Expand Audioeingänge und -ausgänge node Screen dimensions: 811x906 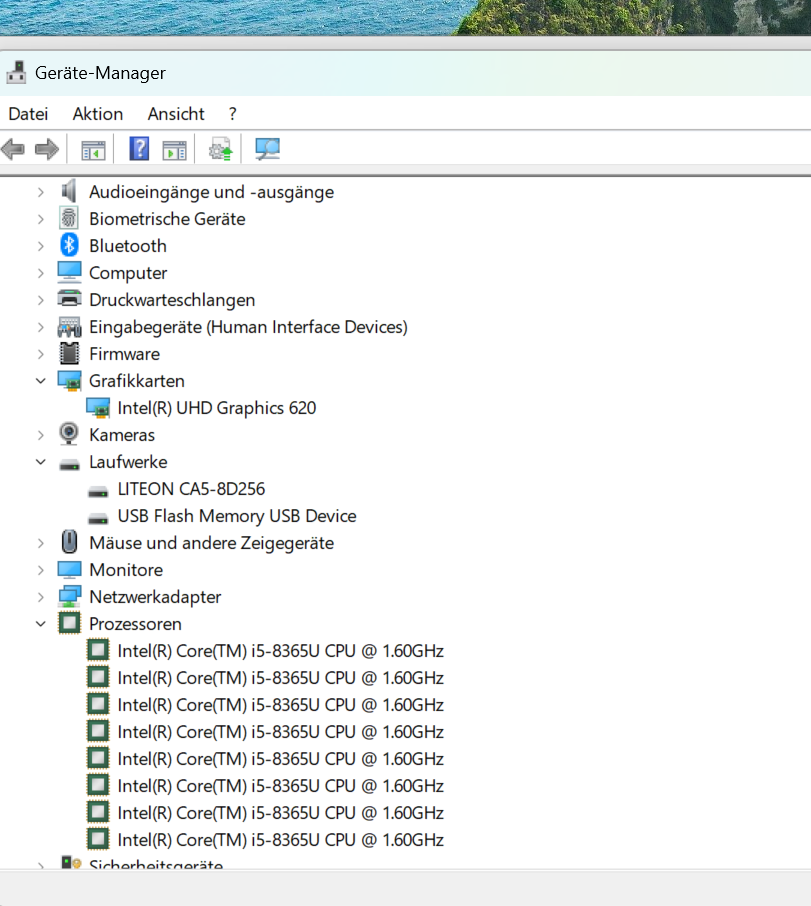coord(40,192)
